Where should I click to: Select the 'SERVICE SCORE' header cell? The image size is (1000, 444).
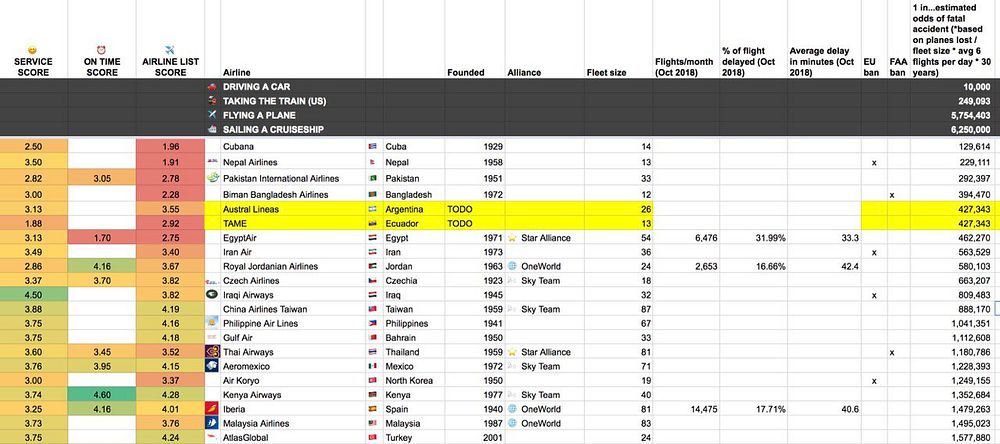click(x=33, y=67)
